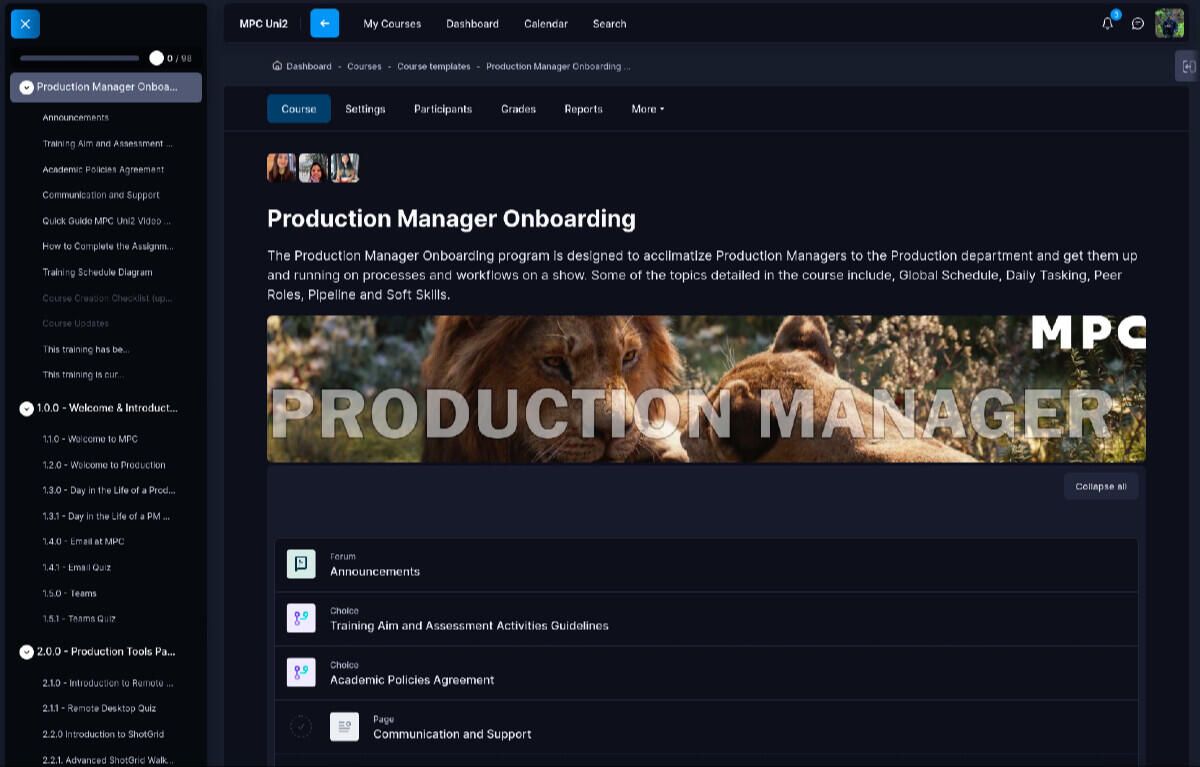Select 1.1.0 - Welcome to MPC in the sidebar

pos(90,439)
